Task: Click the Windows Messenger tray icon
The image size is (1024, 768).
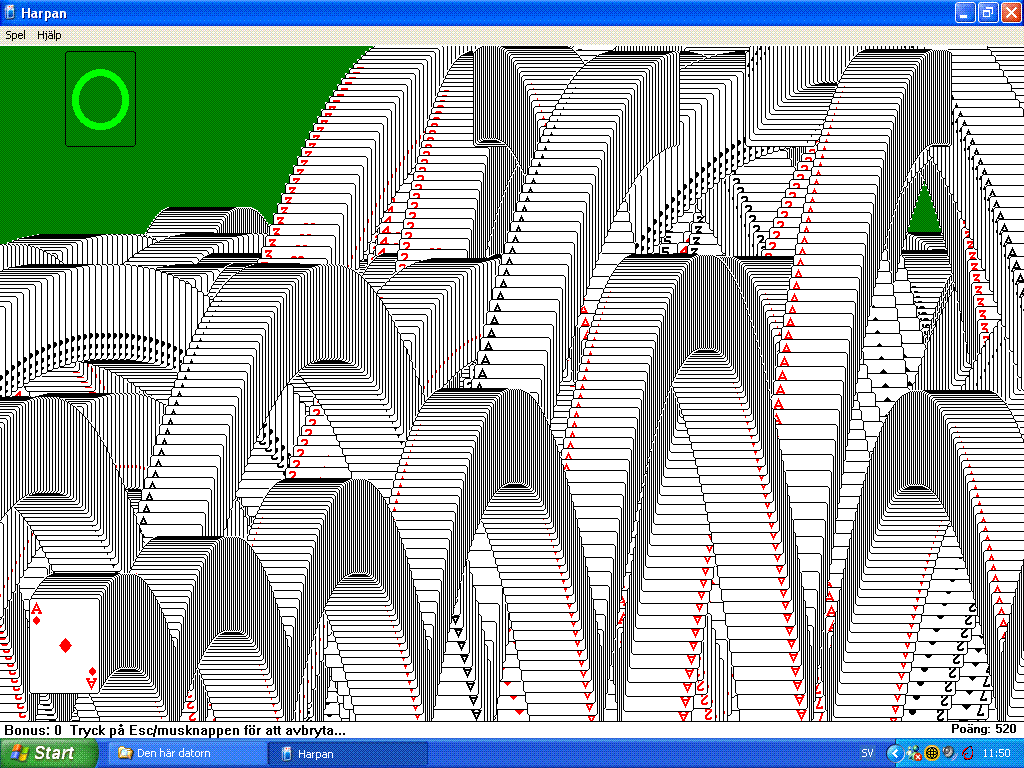Action: point(914,753)
